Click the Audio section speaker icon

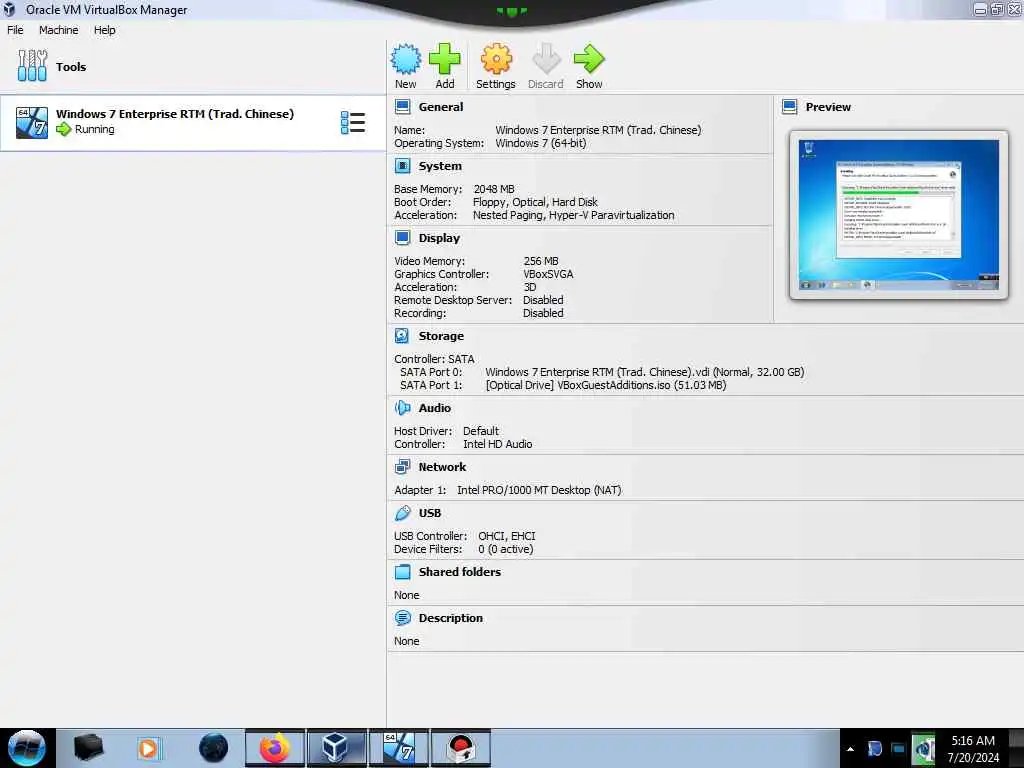tap(402, 408)
